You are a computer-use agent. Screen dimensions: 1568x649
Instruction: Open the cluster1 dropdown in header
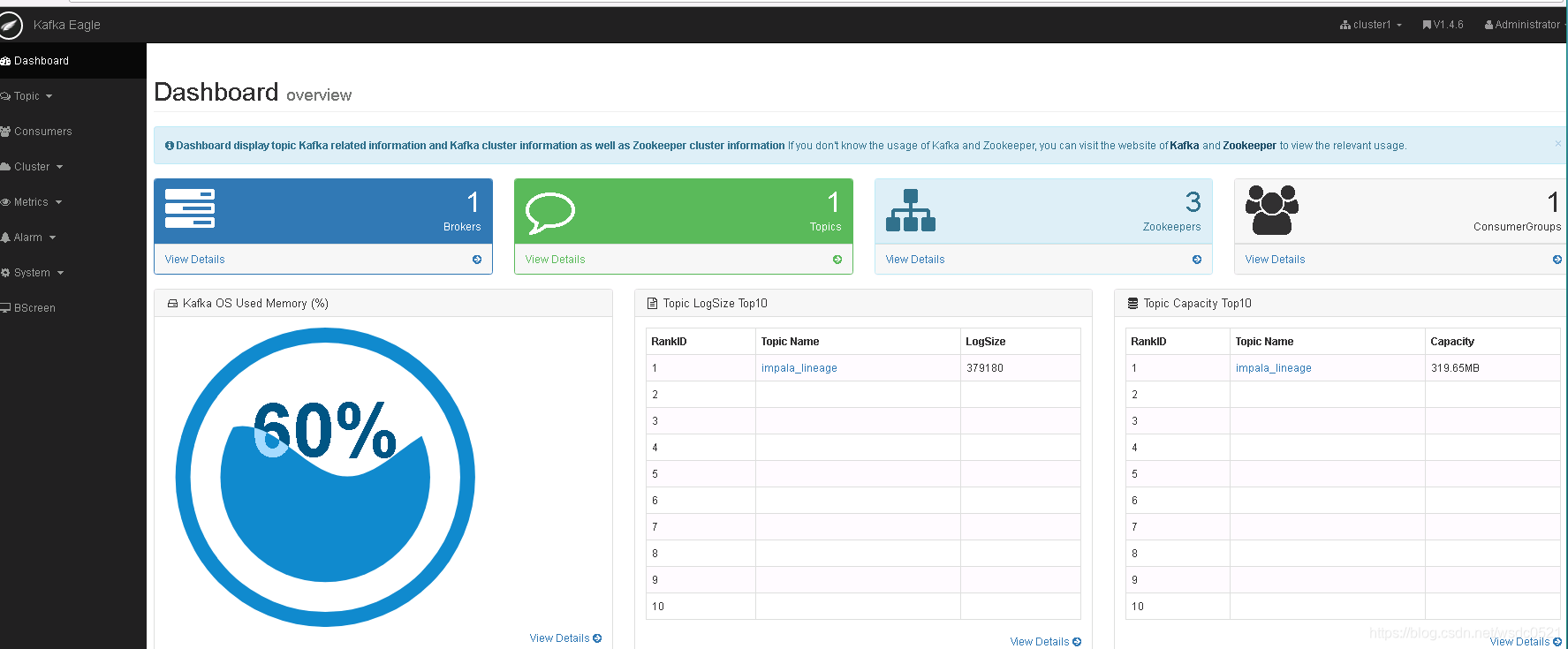pos(1371,25)
